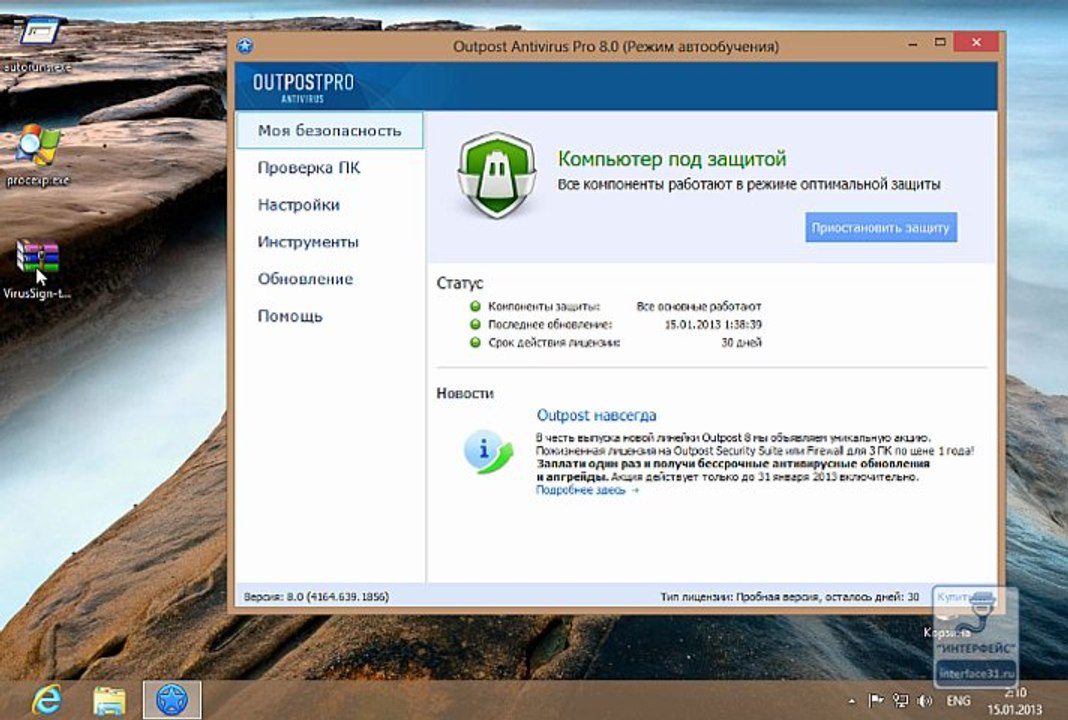Click green status dot for protection components

(475, 307)
